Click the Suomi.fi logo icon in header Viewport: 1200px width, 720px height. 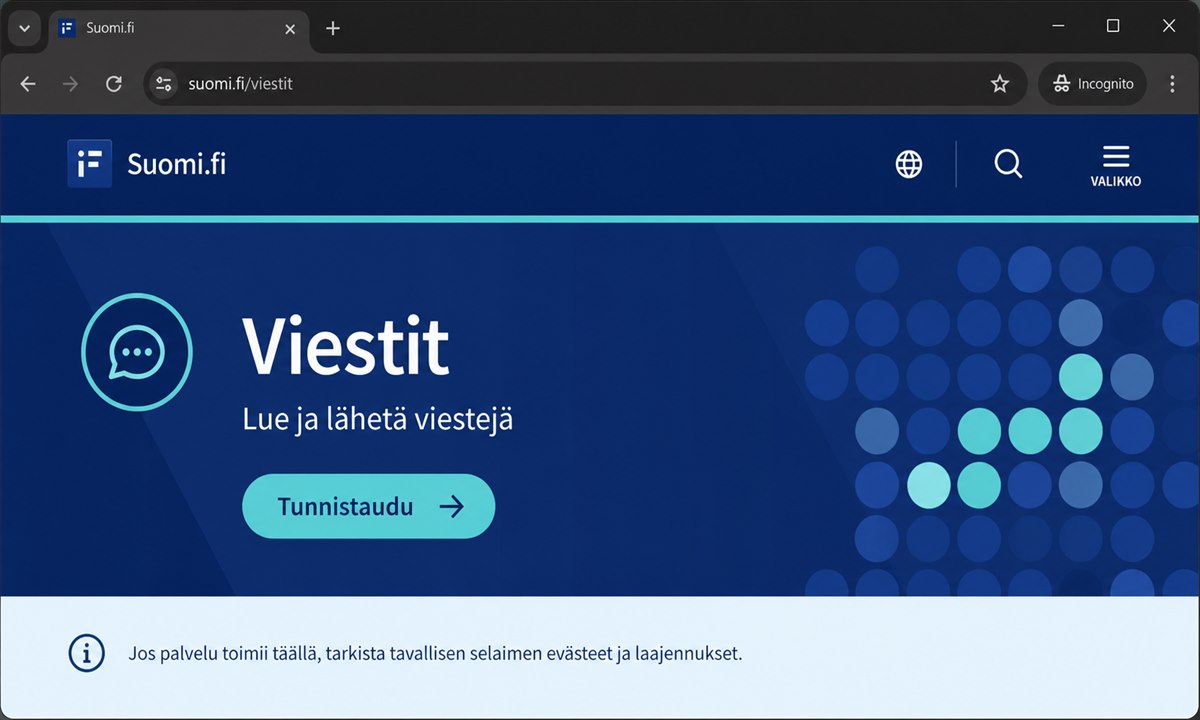[x=89, y=164]
